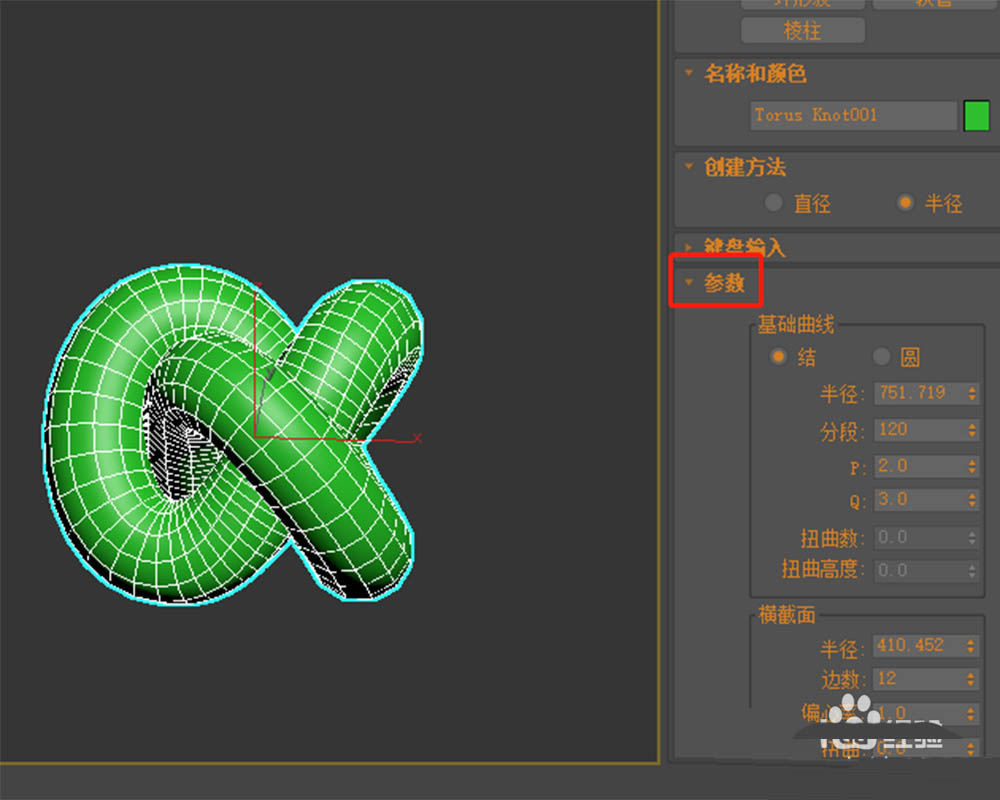Image resolution: width=1000 pixels, height=800 pixels.
Task: Collapse the 参数 rollout
Action: click(689, 281)
